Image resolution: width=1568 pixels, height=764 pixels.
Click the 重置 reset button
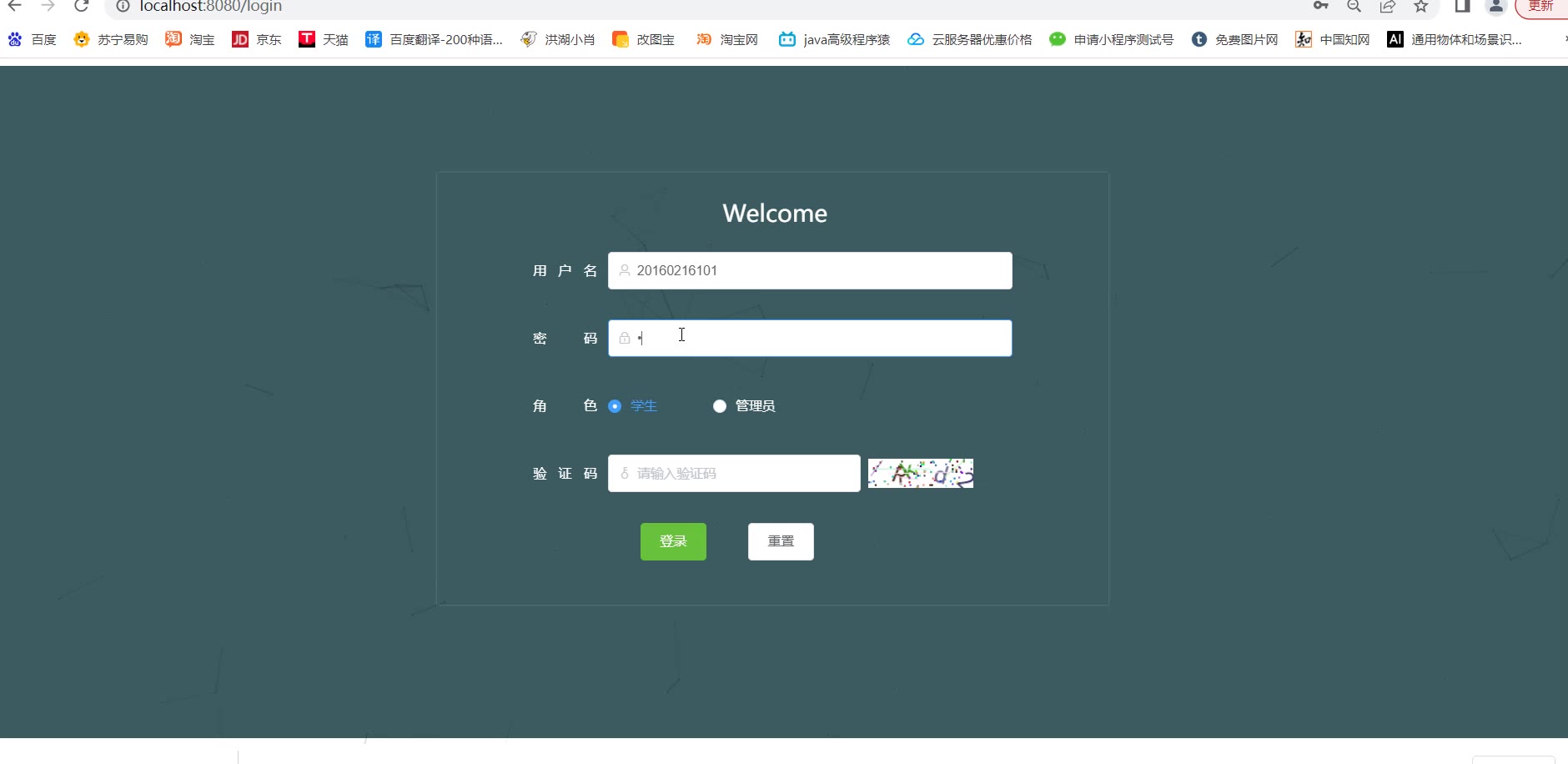pos(781,541)
